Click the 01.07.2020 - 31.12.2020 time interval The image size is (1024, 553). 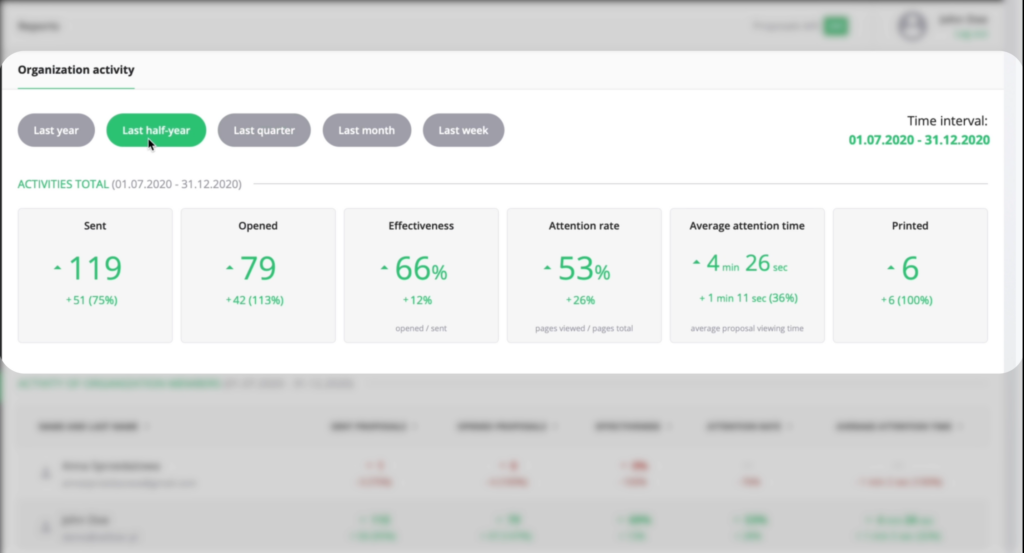(x=919, y=140)
